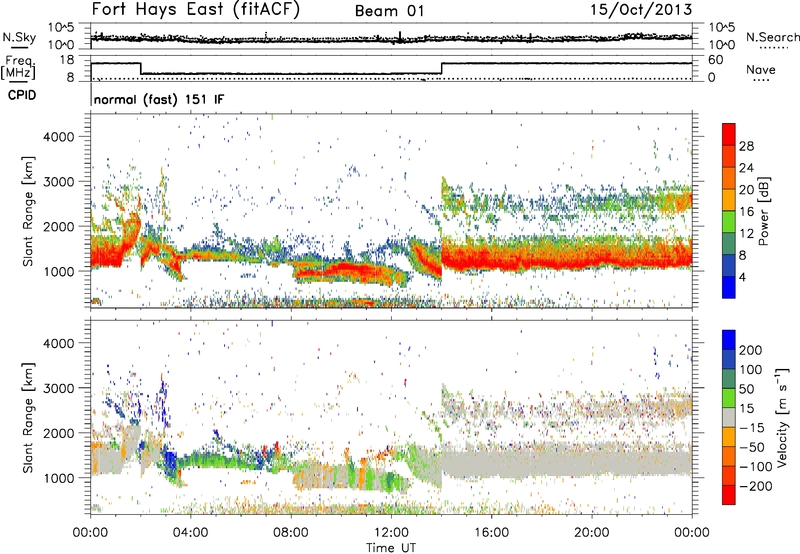Click the 'Beam 01' label

pos(390,11)
